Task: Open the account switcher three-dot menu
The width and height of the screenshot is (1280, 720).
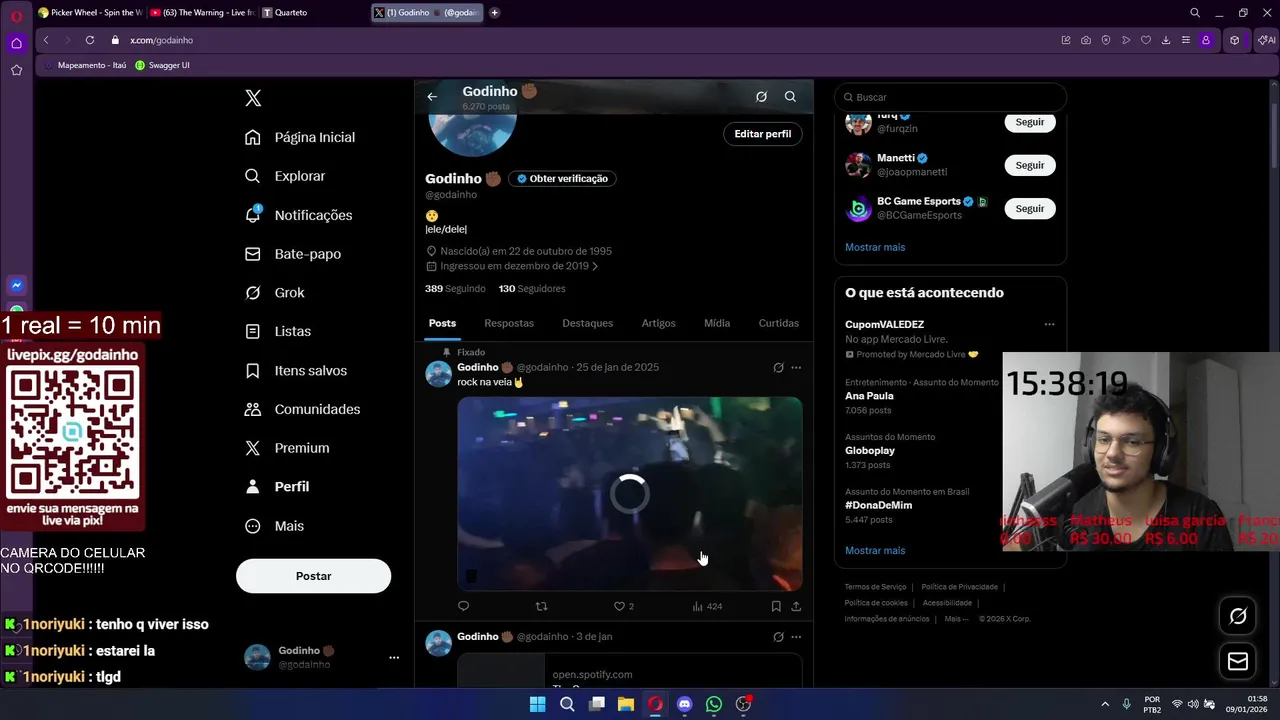Action: coord(394,658)
